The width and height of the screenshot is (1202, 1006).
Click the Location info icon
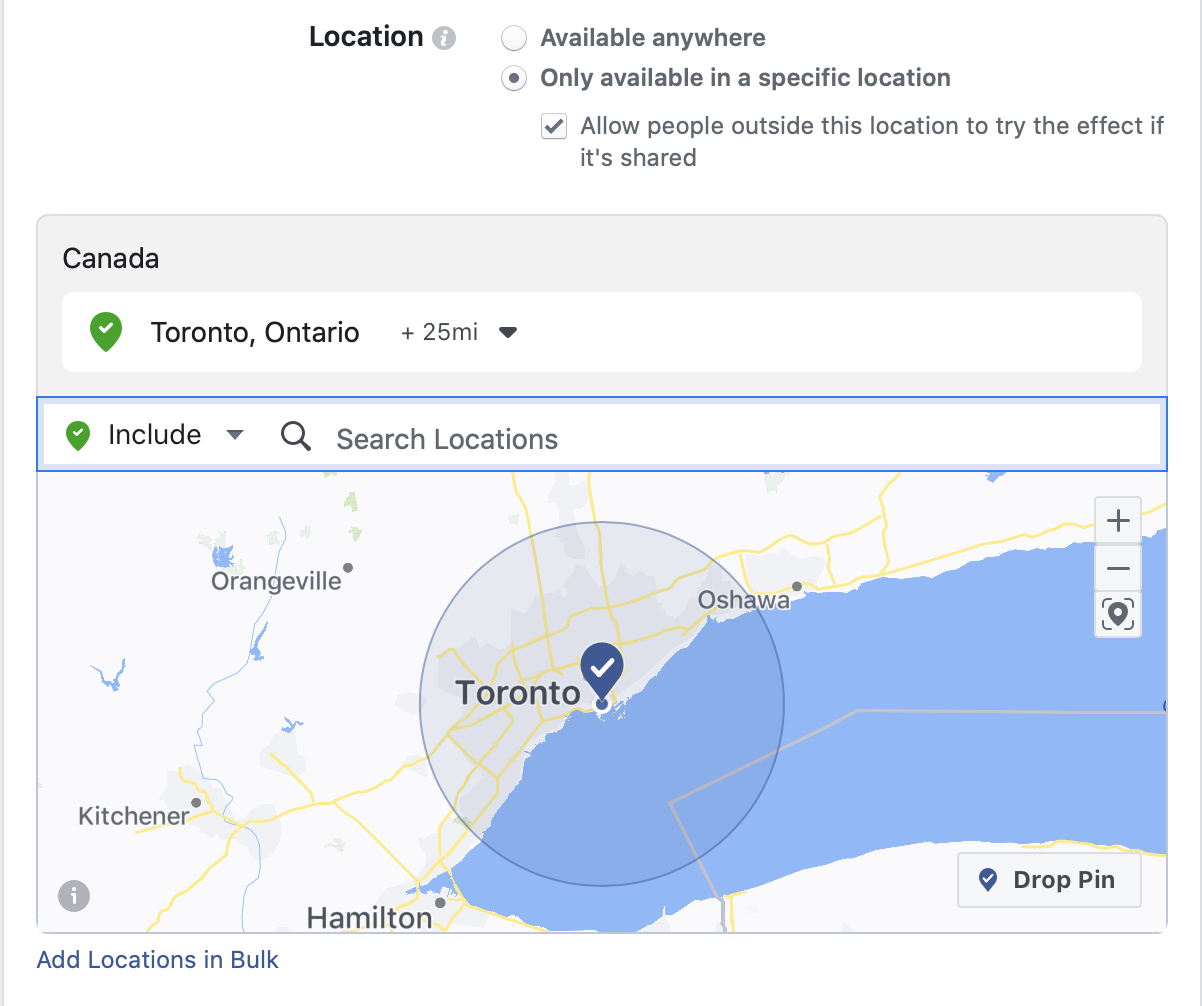[444, 39]
